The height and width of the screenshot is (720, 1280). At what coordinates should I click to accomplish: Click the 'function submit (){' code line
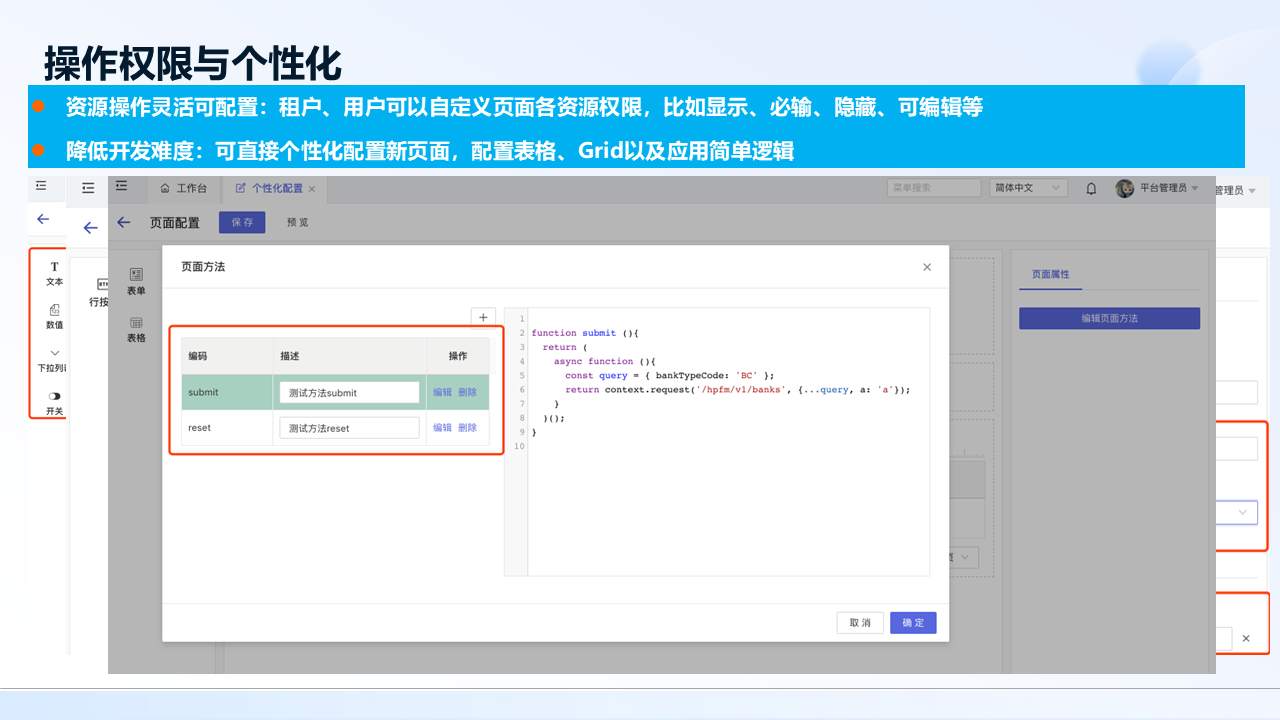click(x=585, y=333)
